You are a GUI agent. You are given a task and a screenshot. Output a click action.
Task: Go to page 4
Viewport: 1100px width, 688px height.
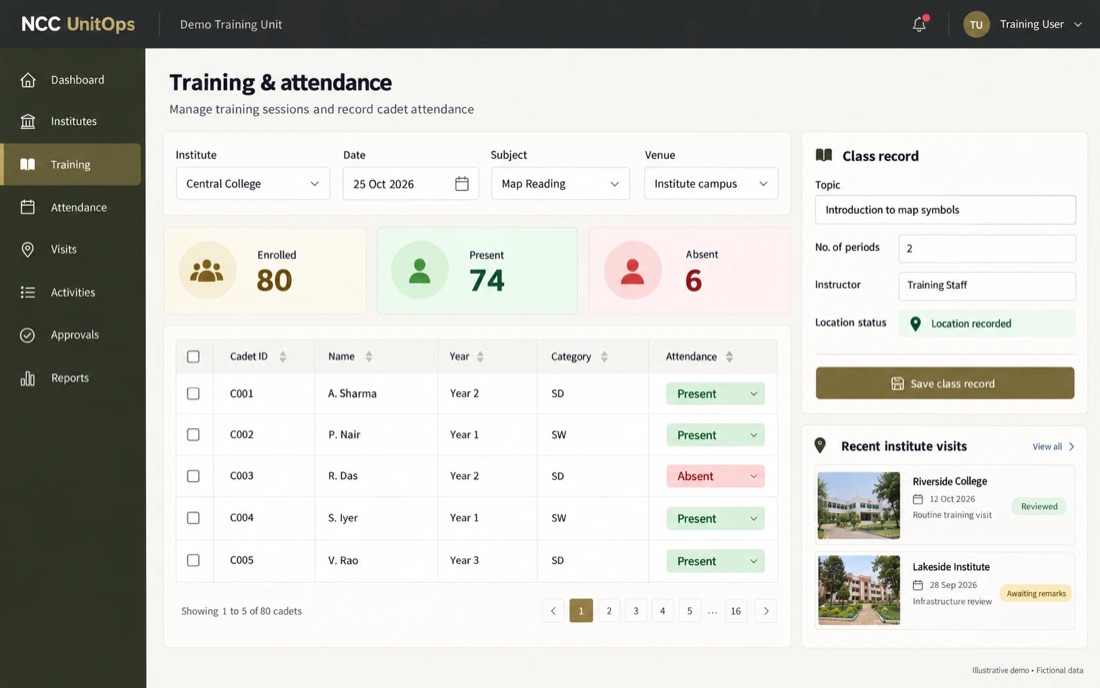(662, 611)
